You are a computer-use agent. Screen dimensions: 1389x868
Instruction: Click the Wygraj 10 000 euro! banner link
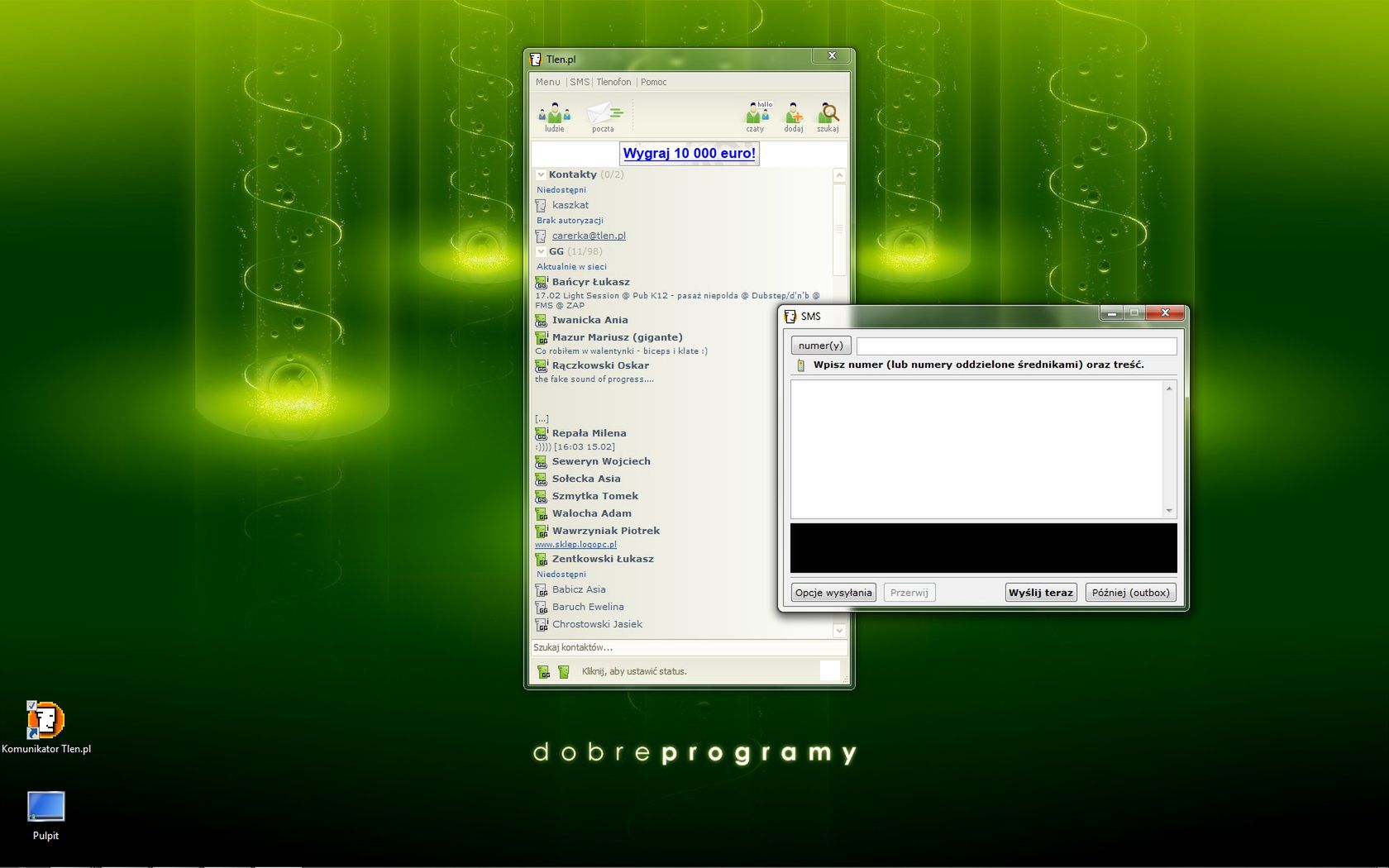(x=690, y=153)
